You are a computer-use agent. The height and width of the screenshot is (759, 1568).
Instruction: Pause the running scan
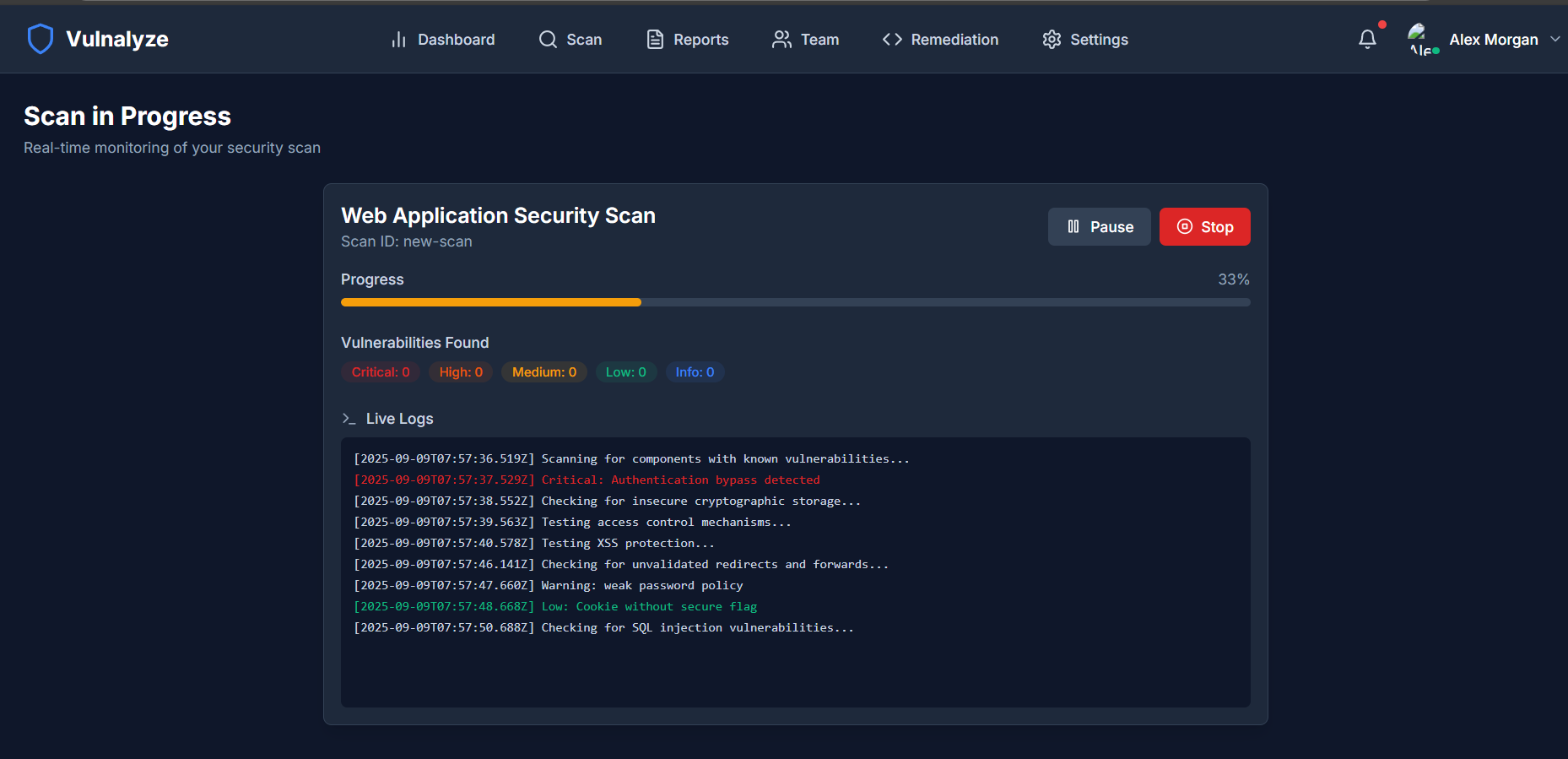(x=1099, y=227)
